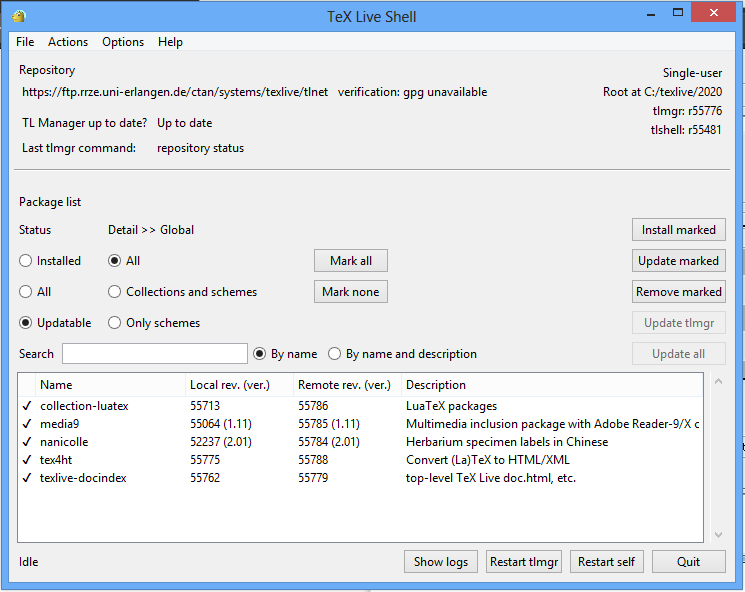This screenshot has height=592, width=745.
Task: Click Update marked button
Action: pos(678,261)
